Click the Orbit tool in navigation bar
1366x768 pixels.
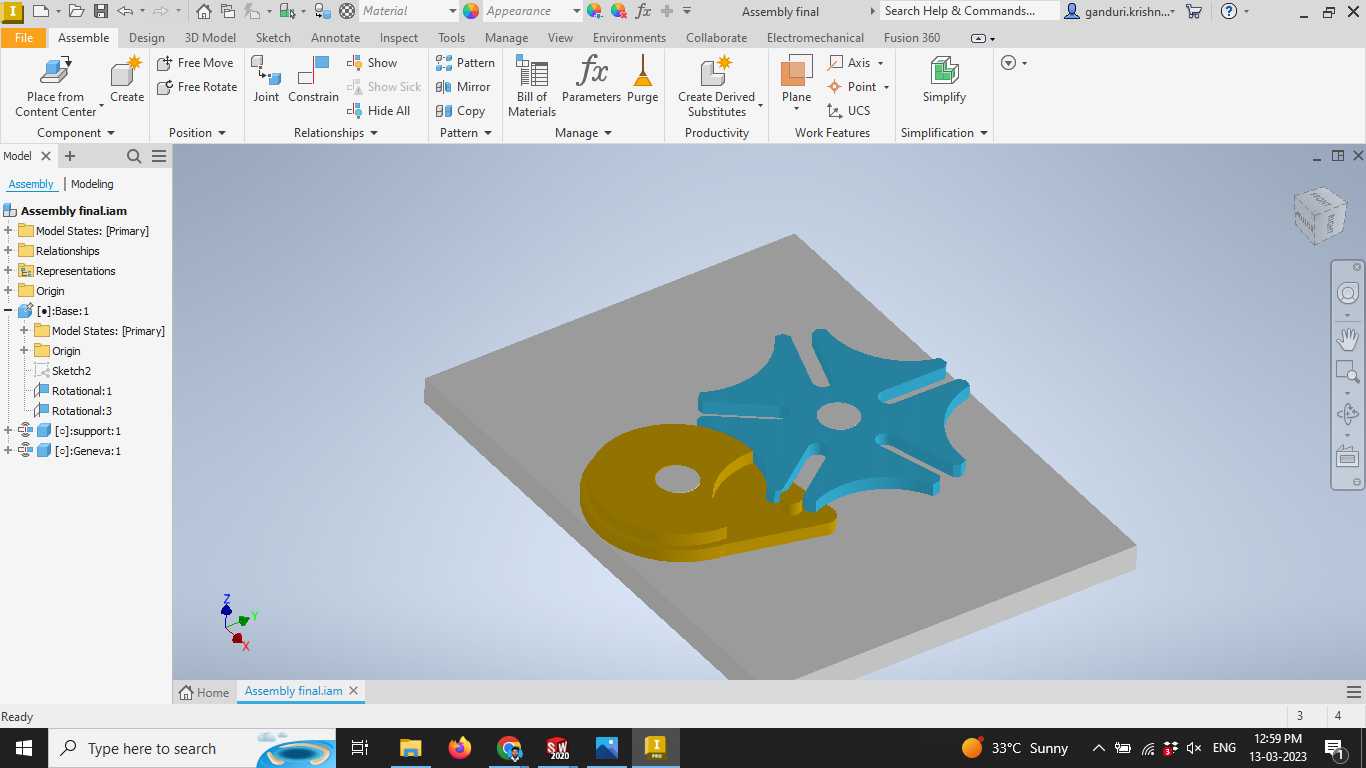pos(1347,414)
